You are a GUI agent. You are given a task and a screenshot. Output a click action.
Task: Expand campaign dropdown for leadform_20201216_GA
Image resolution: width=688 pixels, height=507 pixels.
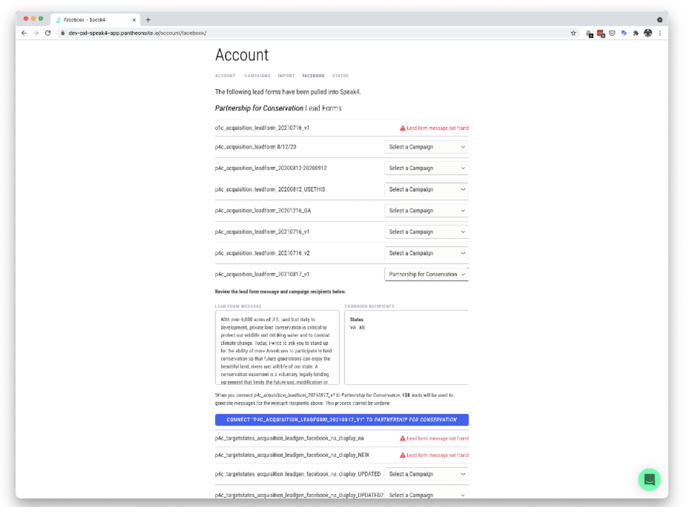click(x=426, y=211)
